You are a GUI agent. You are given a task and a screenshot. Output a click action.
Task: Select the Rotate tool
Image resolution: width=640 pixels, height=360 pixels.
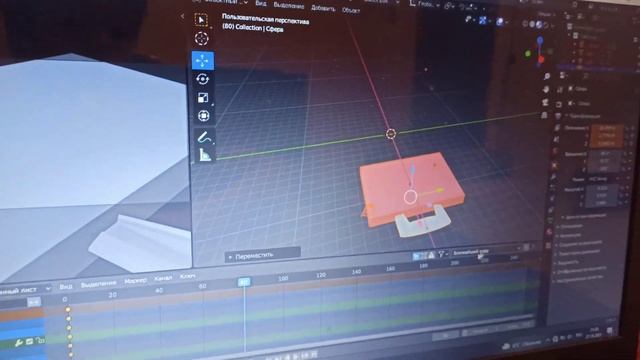(202, 79)
